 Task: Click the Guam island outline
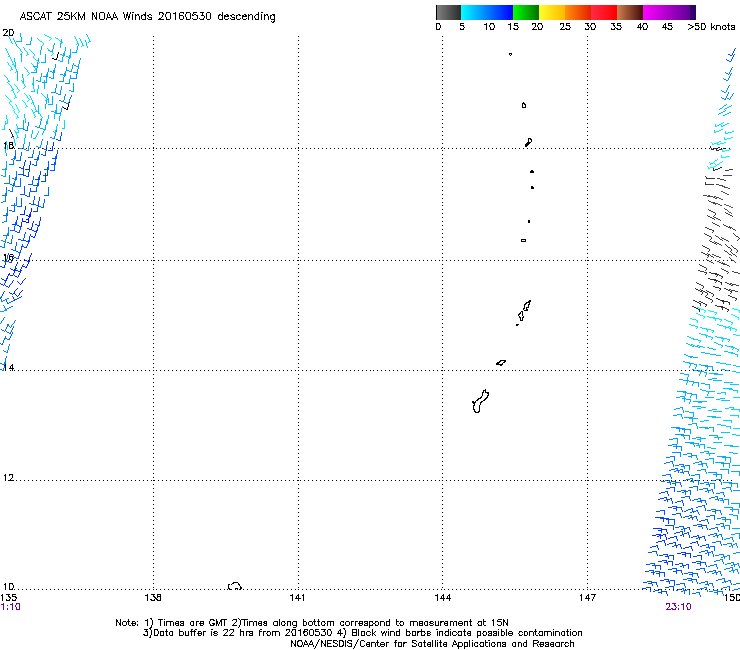coord(480,401)
